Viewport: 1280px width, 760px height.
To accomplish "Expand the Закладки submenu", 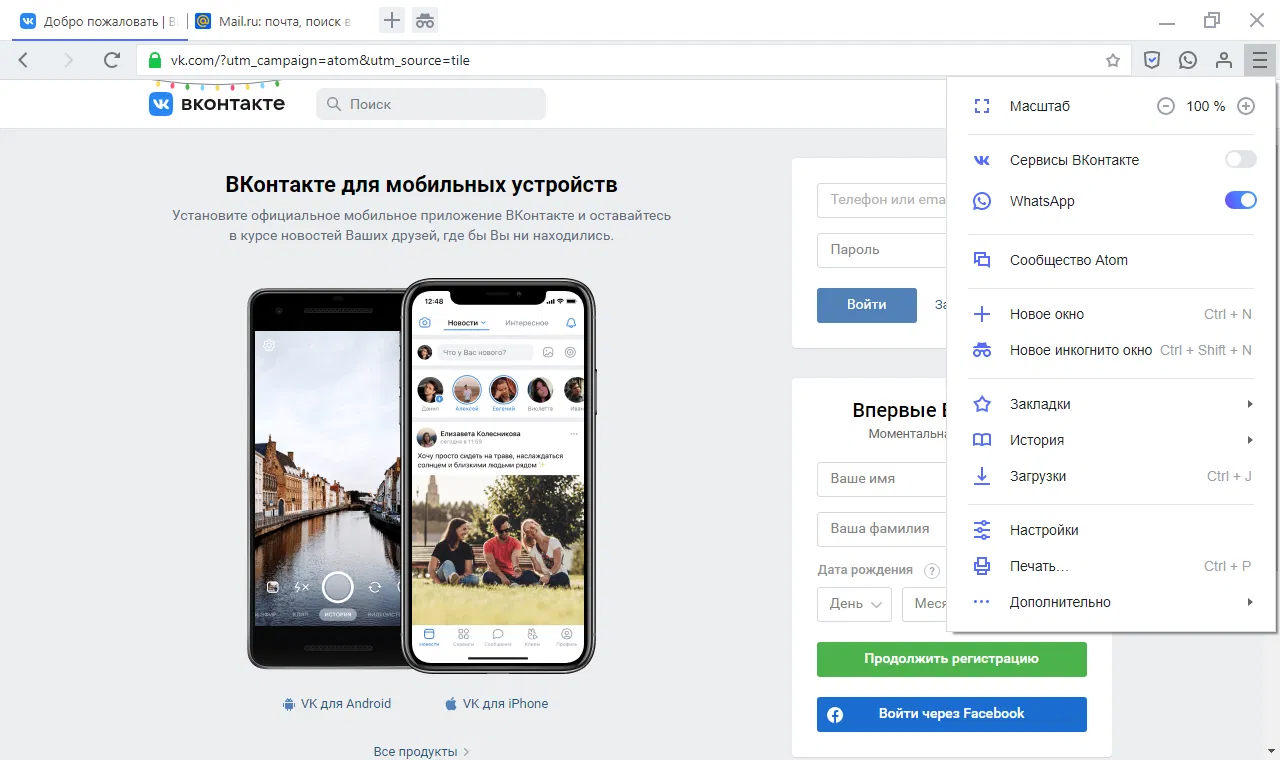I will click(1111, 404).
